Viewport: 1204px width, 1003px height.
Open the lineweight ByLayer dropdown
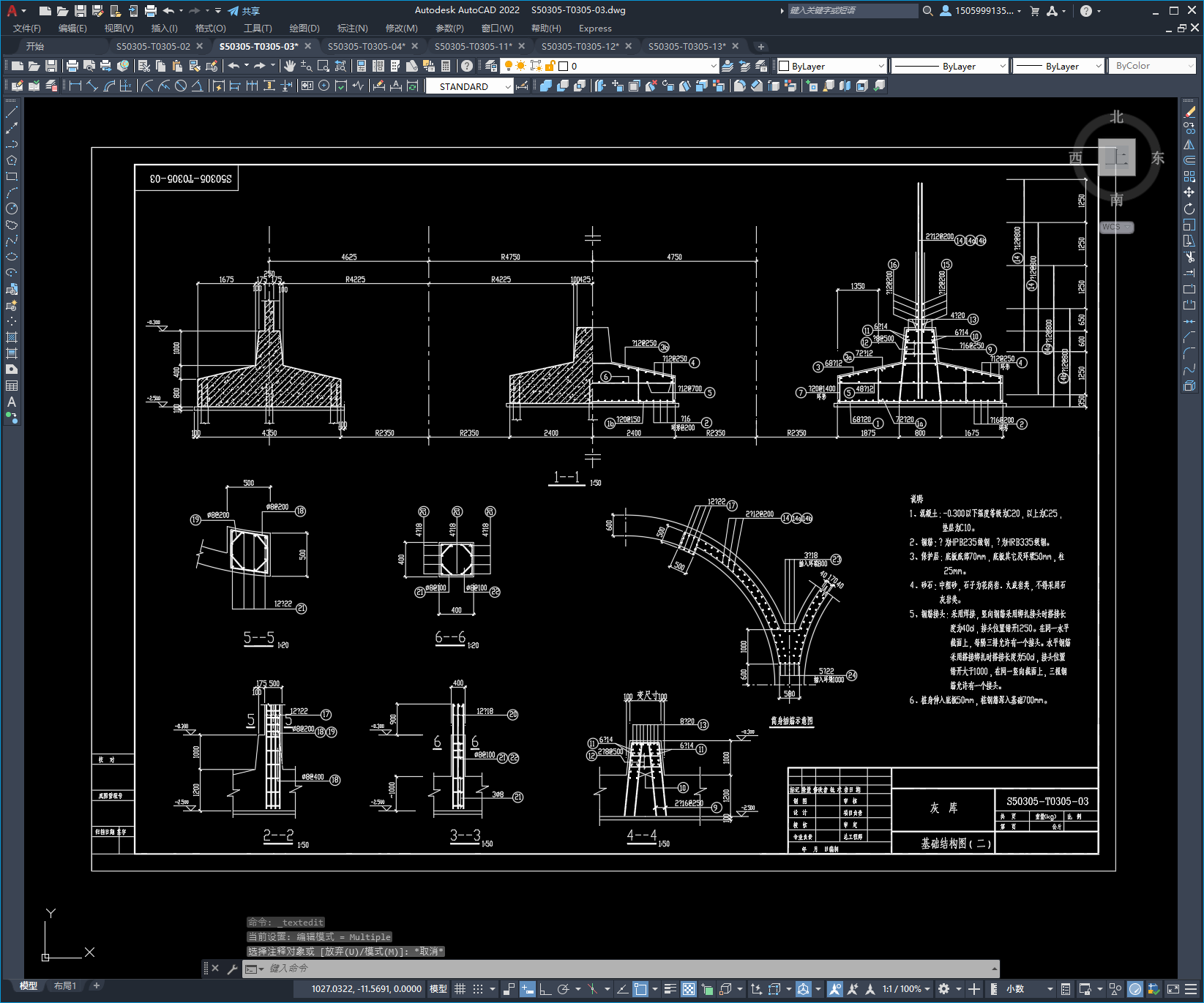[1059, 66]
